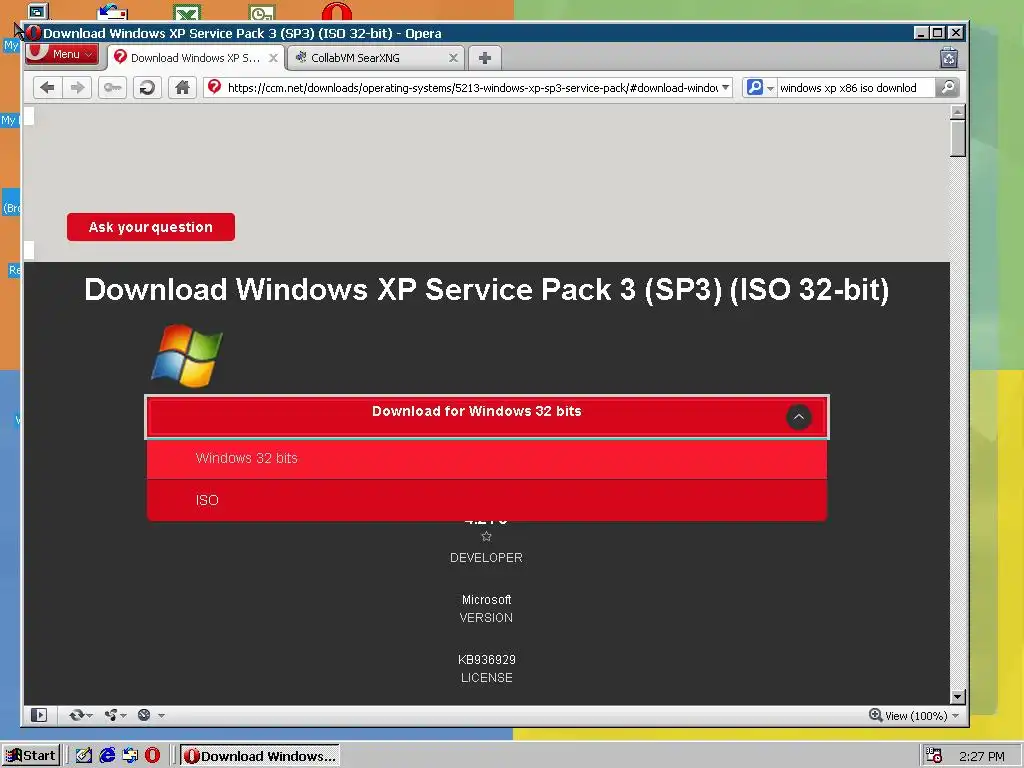Close the Download Windows XP tab

pos(274,58)
